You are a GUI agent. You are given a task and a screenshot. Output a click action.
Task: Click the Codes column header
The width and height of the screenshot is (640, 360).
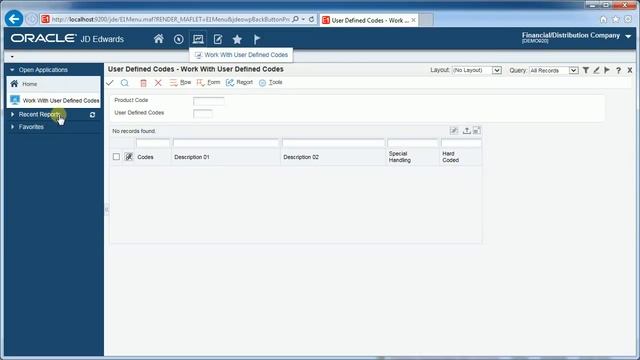pyautogui.click(x=145, y=157)
